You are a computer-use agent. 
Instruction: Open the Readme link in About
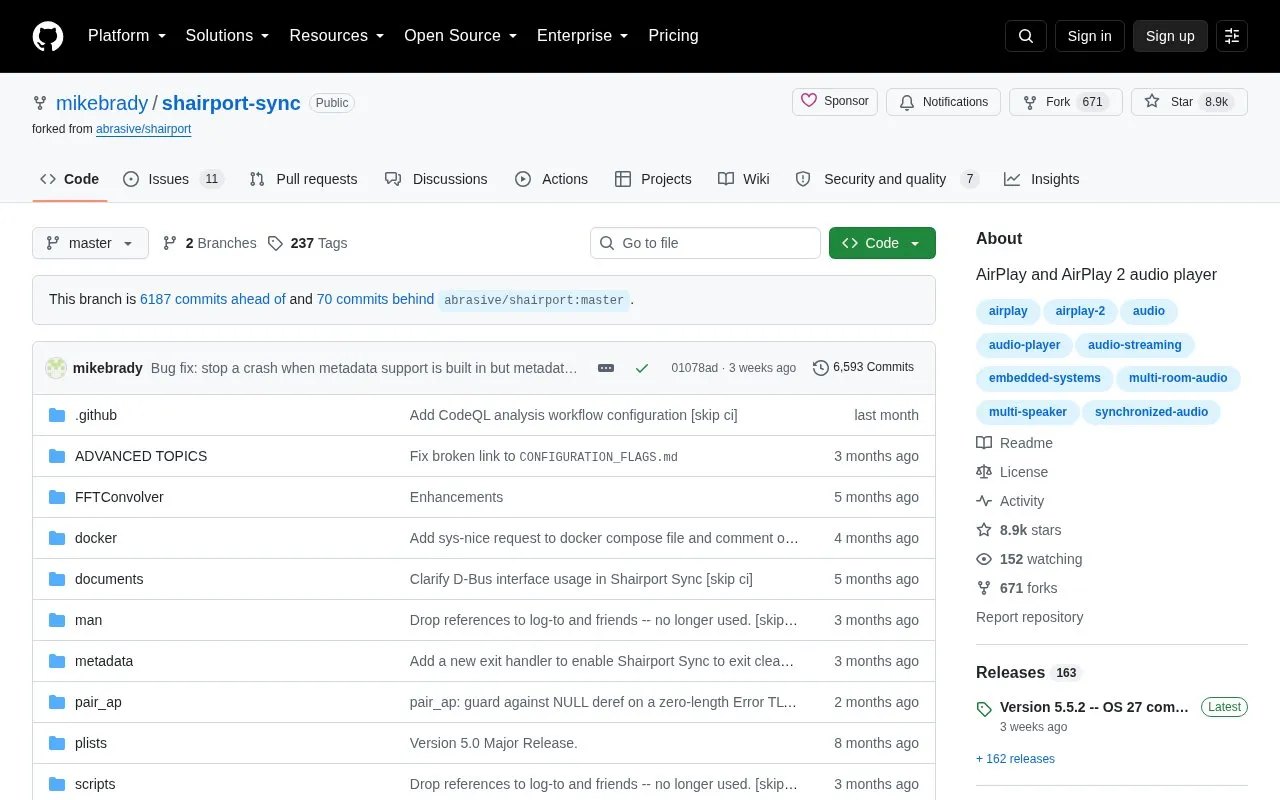1015,443
